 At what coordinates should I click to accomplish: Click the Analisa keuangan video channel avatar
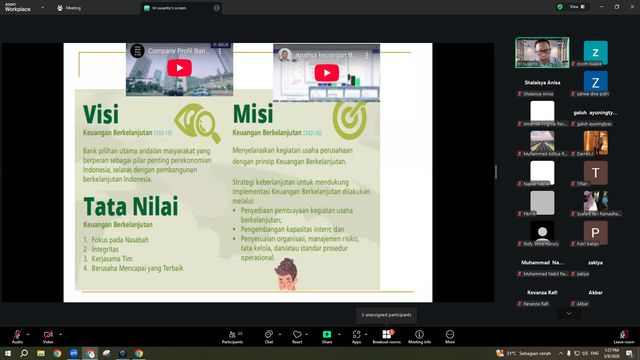click(285, 55)
